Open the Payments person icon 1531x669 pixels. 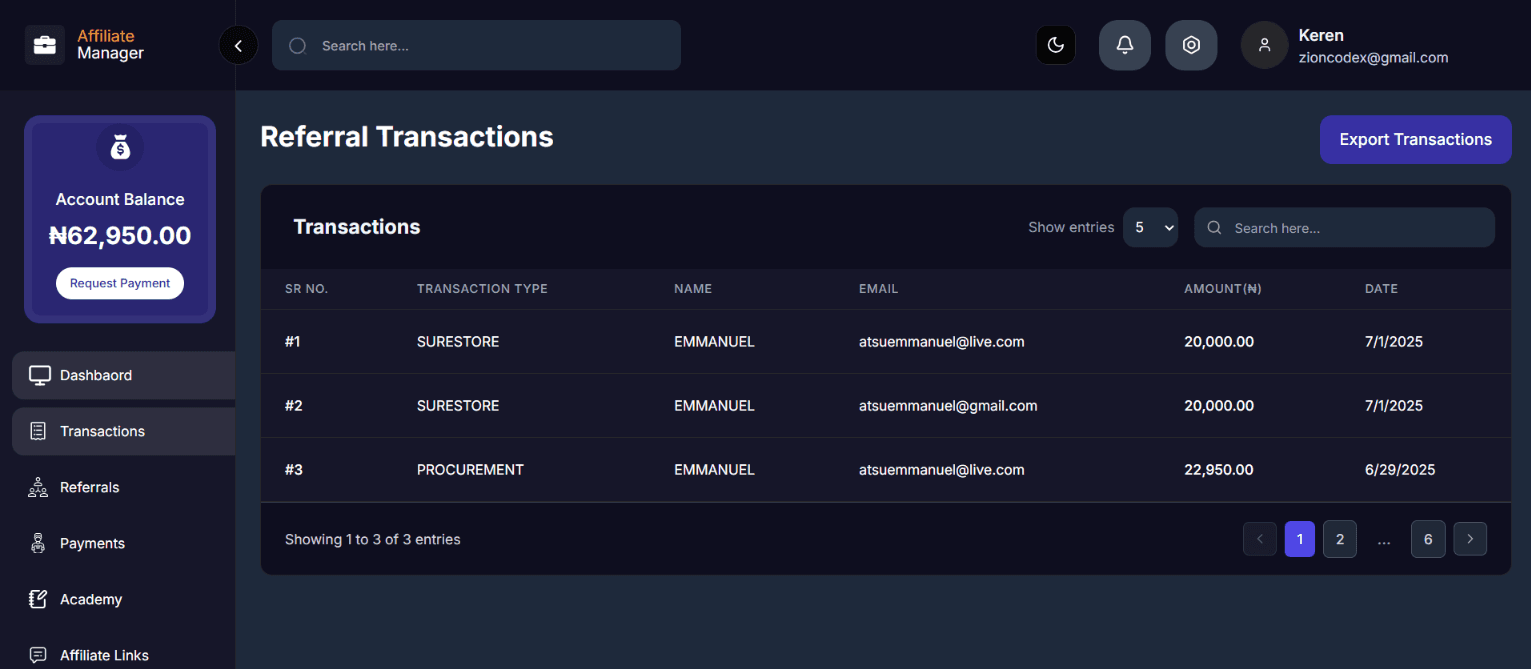click(38, 543)
